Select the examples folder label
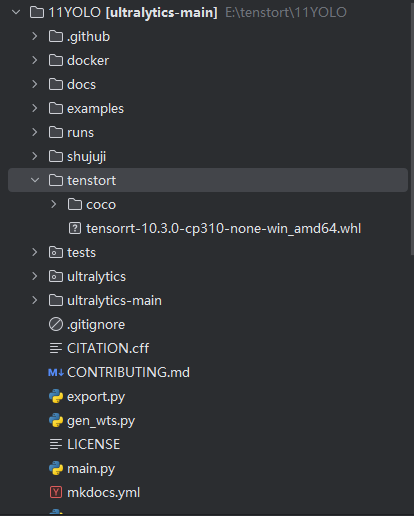414x516 pixels. (x=95, y=109)
